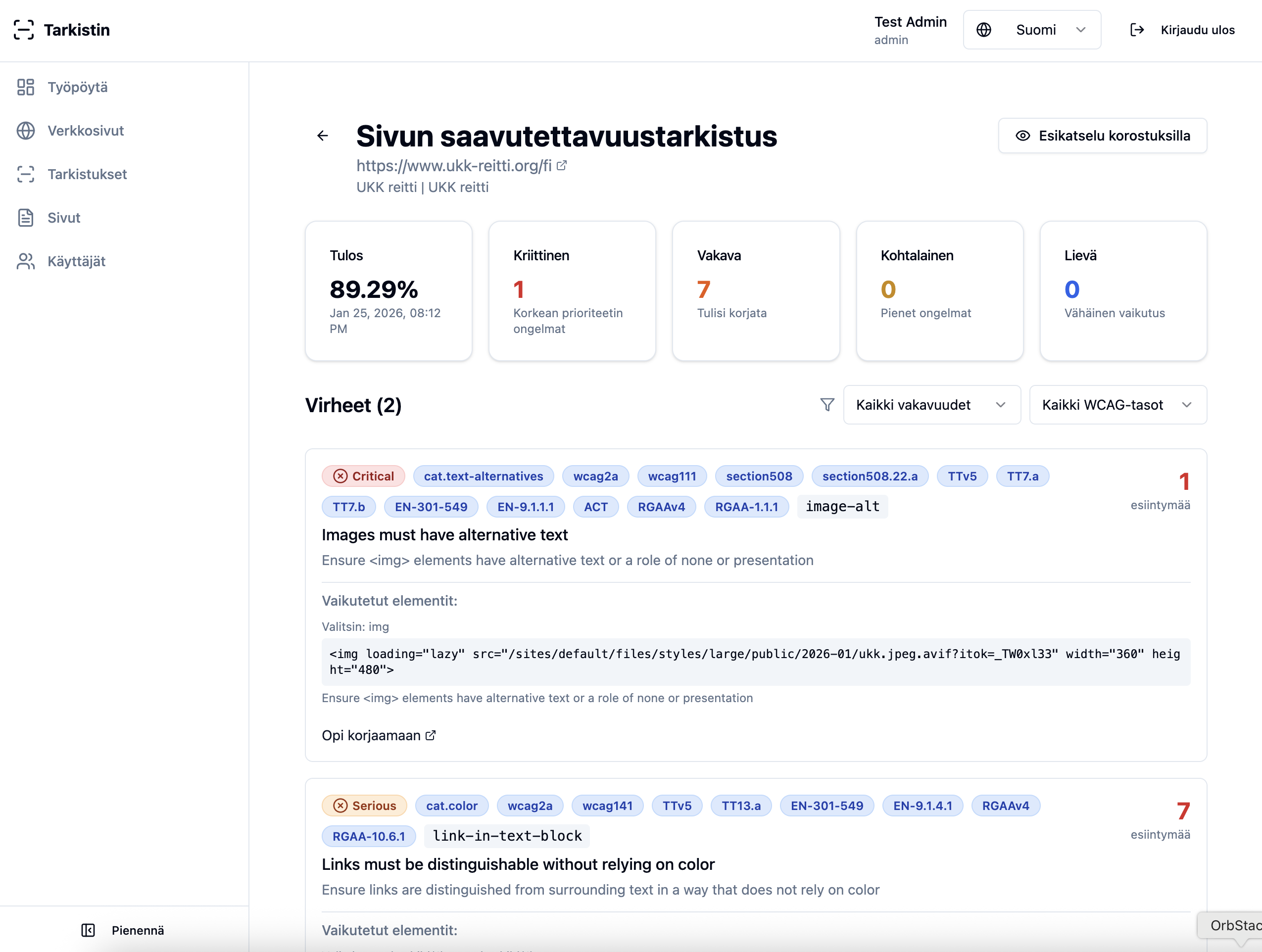Click the filter funnel icon
This screenshot has width=1262, height=952.
(826, 404)
